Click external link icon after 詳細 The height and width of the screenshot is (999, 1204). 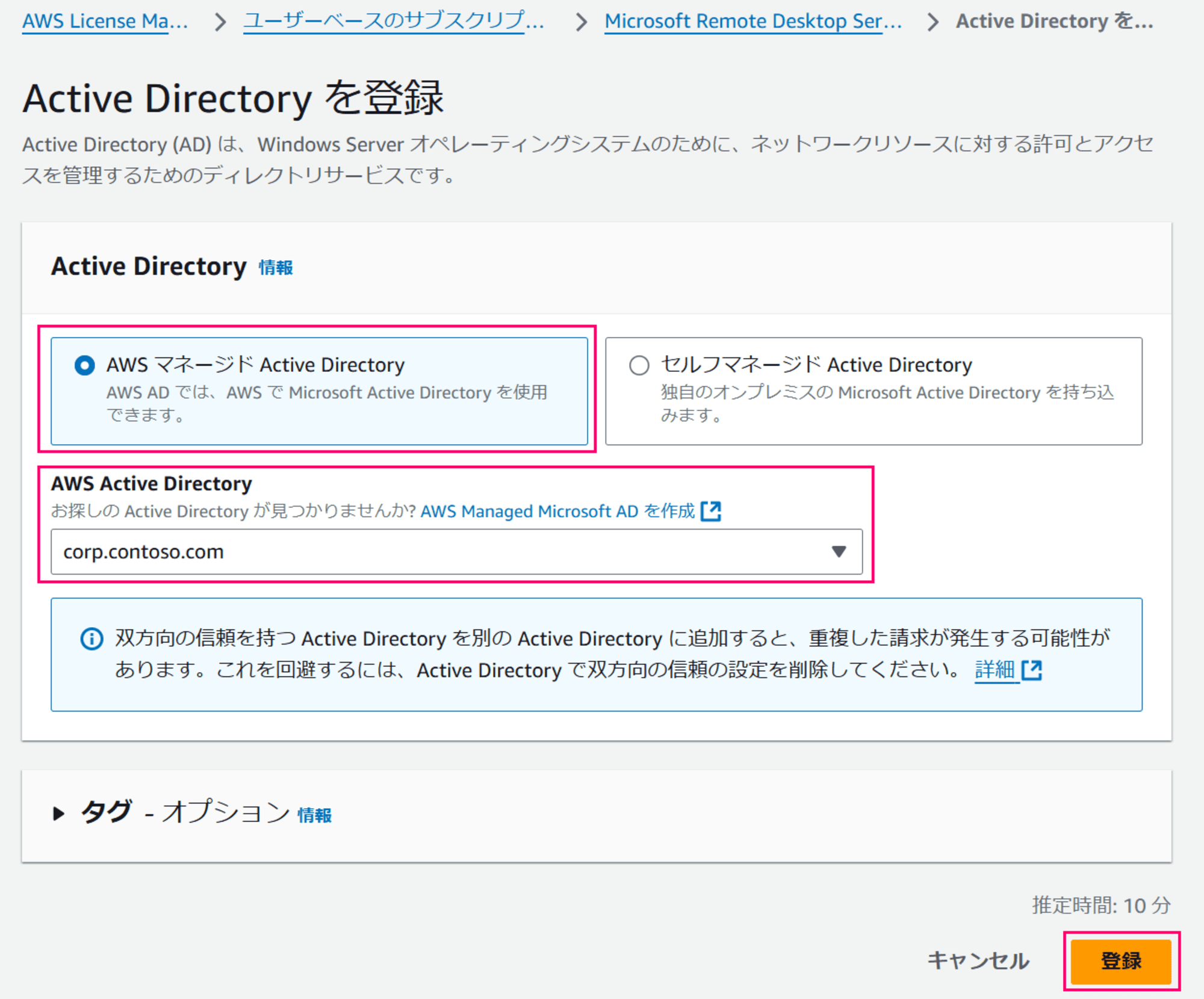(1032, 670)
